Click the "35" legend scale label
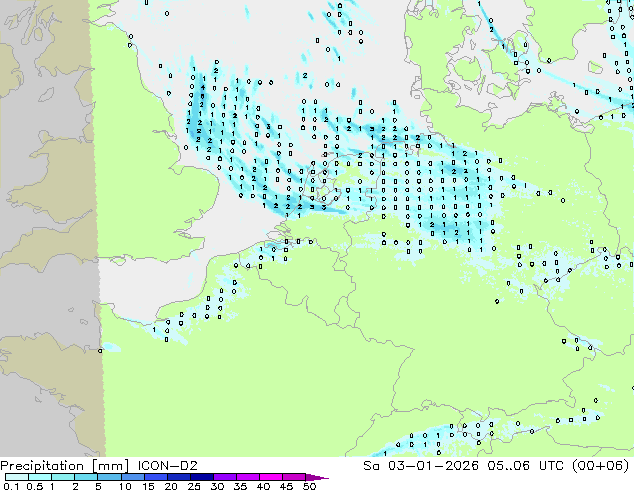The width and height of the screenshot is (634, 490). click(240, 486)
